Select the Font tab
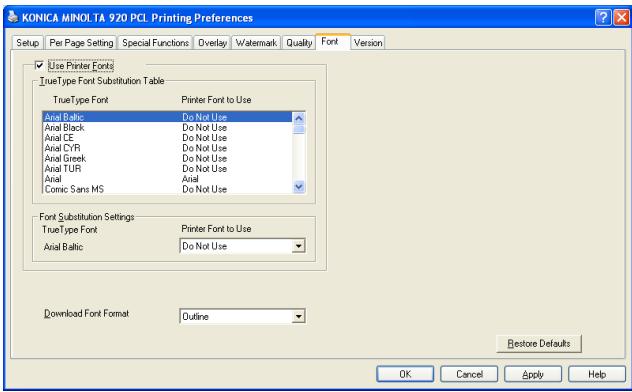 333,42
